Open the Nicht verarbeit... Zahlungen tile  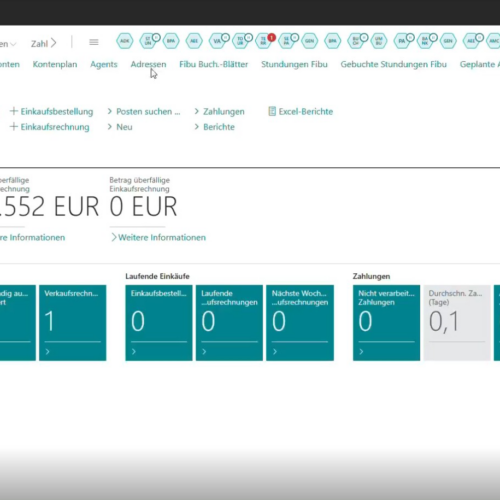[386, 323]
